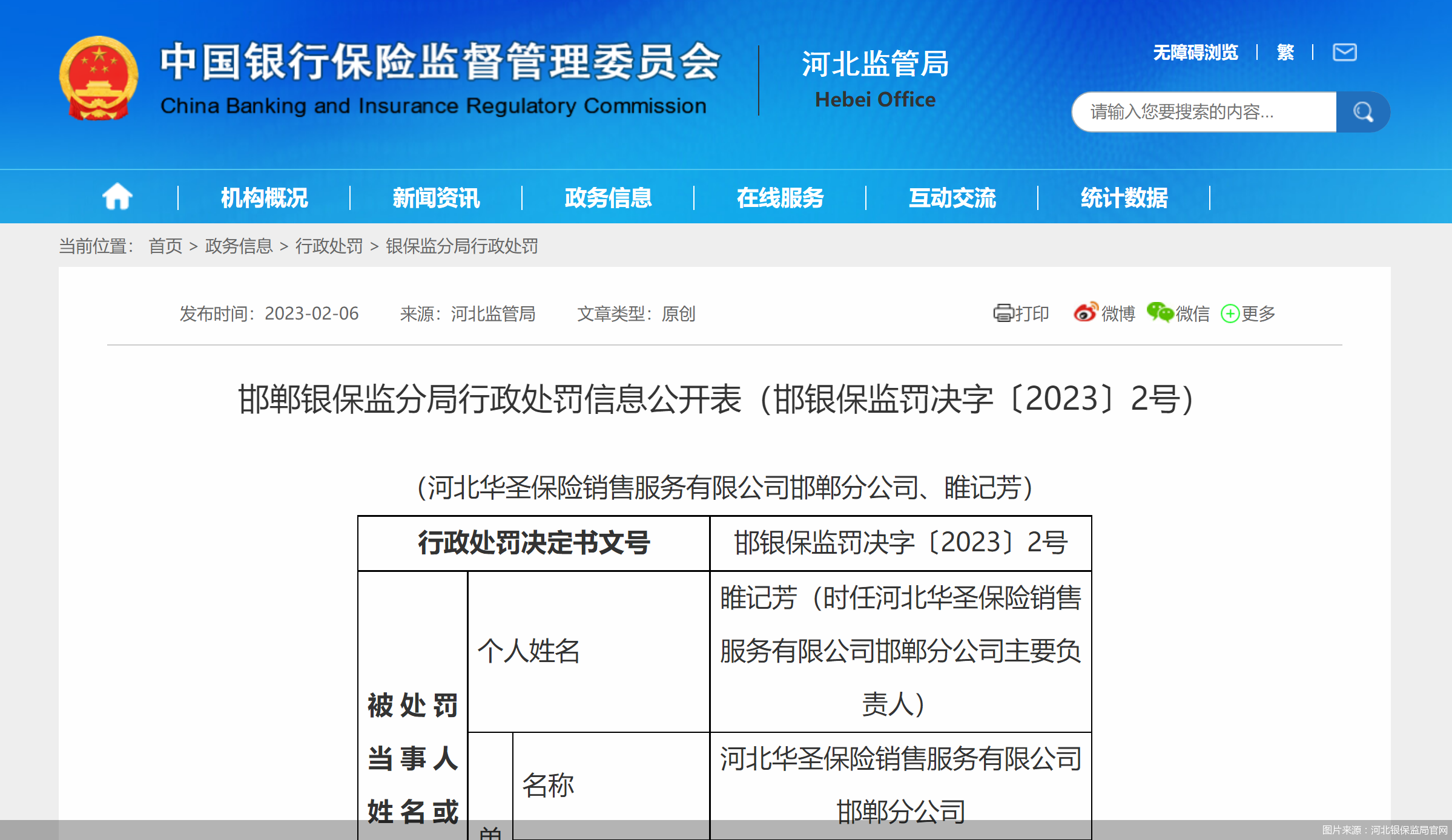The image size is (1452, 840).
Task: Click the CBIRC national emblem logo
Action: 99,79
